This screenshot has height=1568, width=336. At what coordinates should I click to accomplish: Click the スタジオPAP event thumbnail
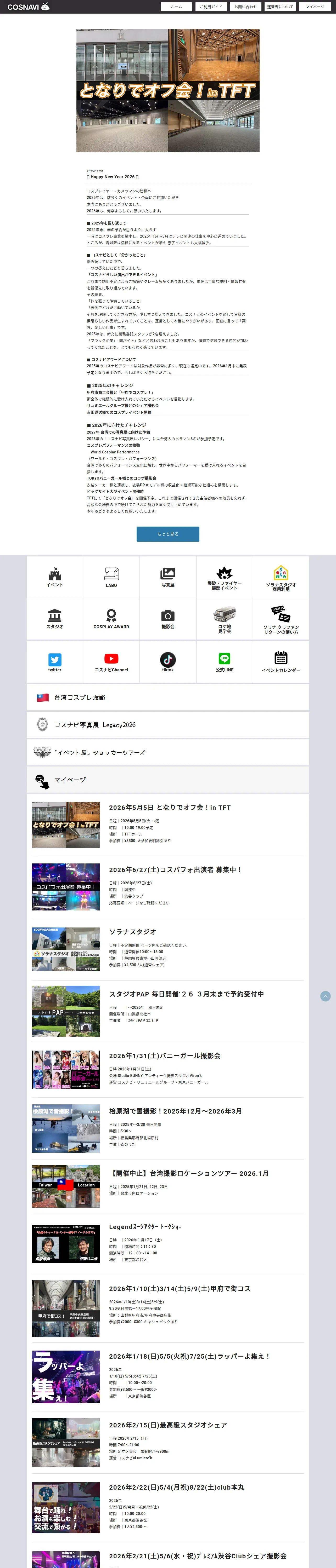pos(66,1011)
